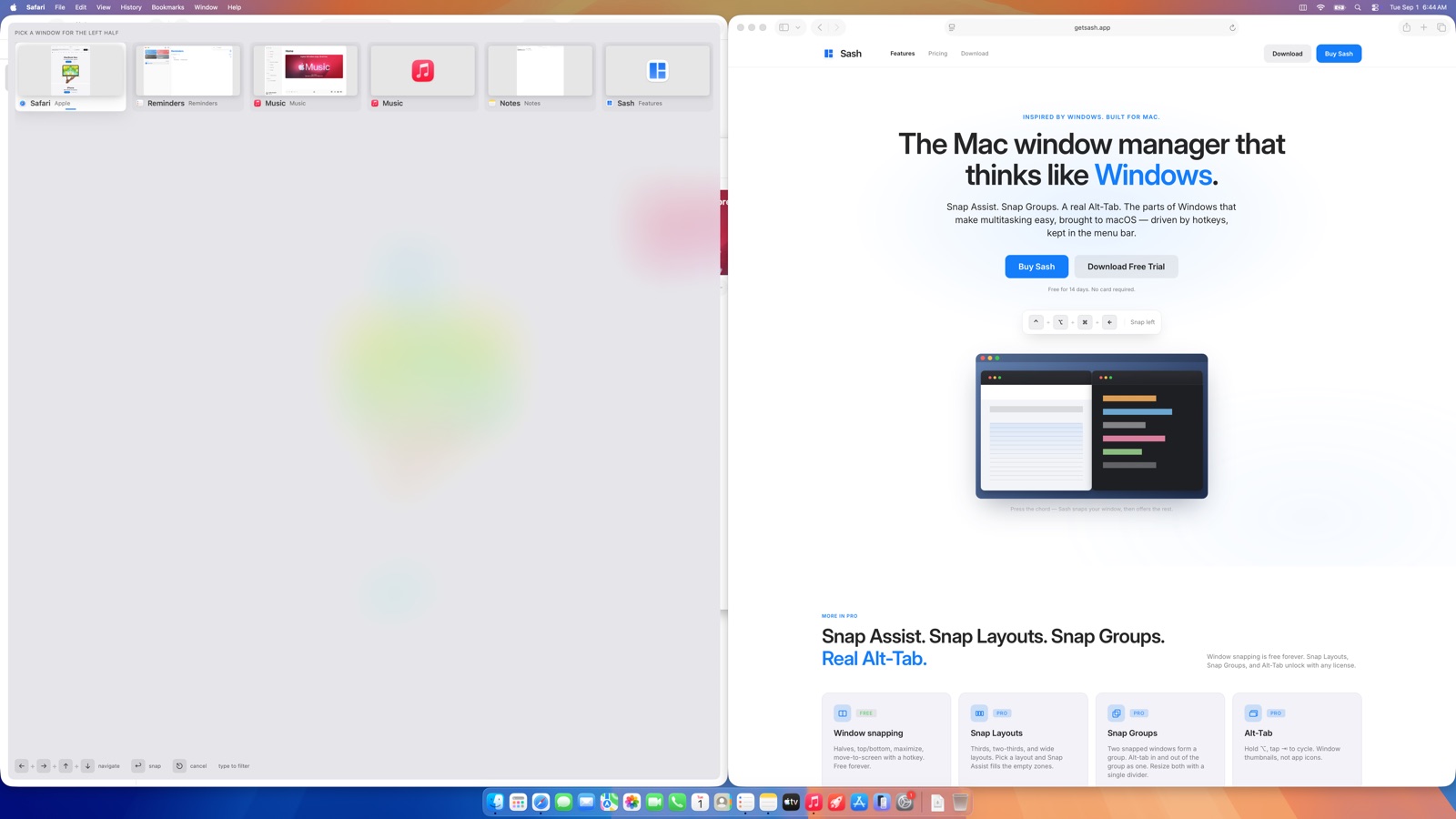Open the File menu
The image size is (1456, 819).
[x=60, y=7]
